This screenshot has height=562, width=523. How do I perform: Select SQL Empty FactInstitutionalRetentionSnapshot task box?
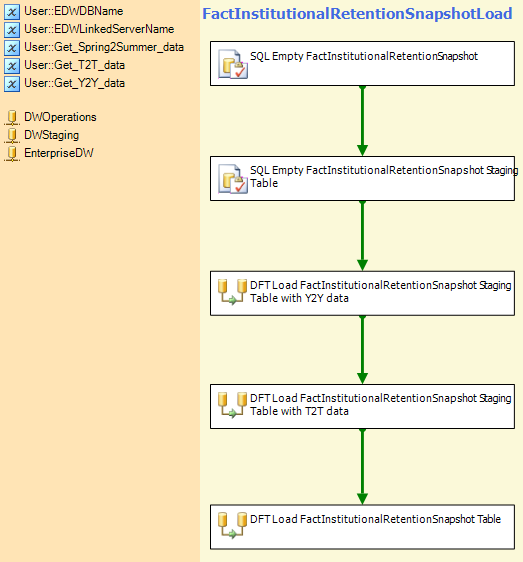[362, 63]
